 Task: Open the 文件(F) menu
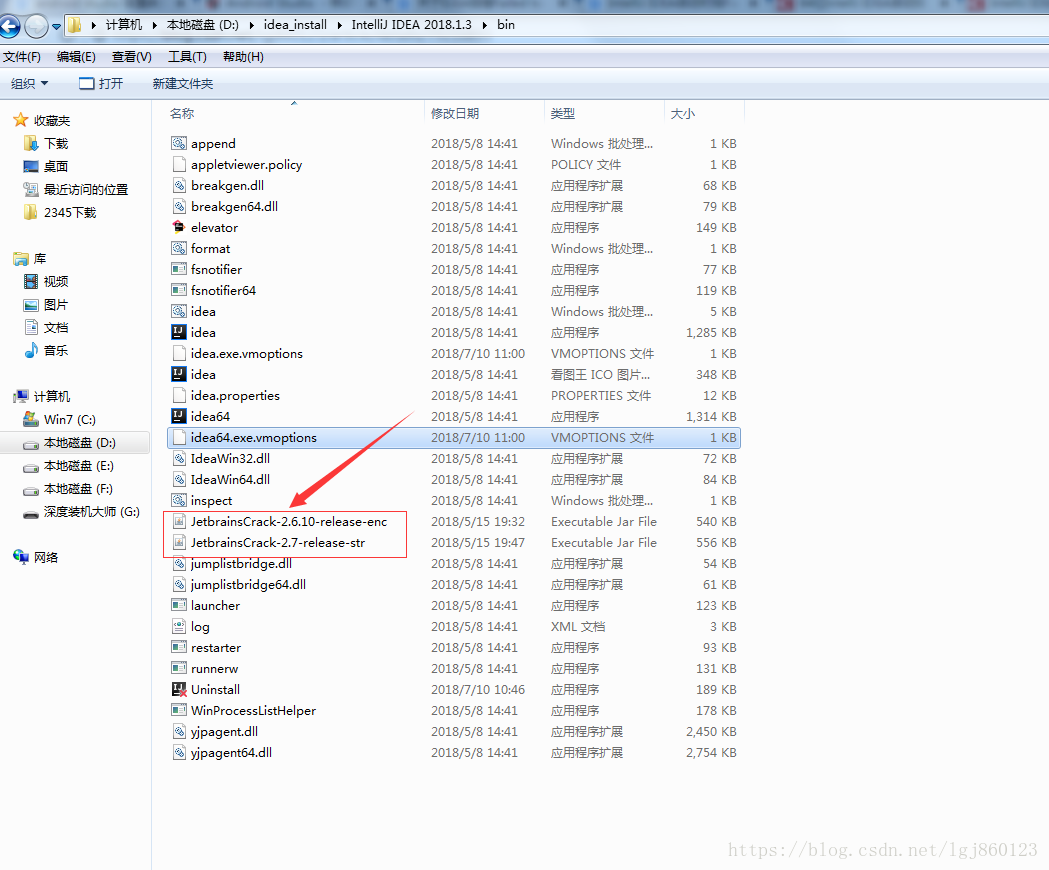pos(21,57)
